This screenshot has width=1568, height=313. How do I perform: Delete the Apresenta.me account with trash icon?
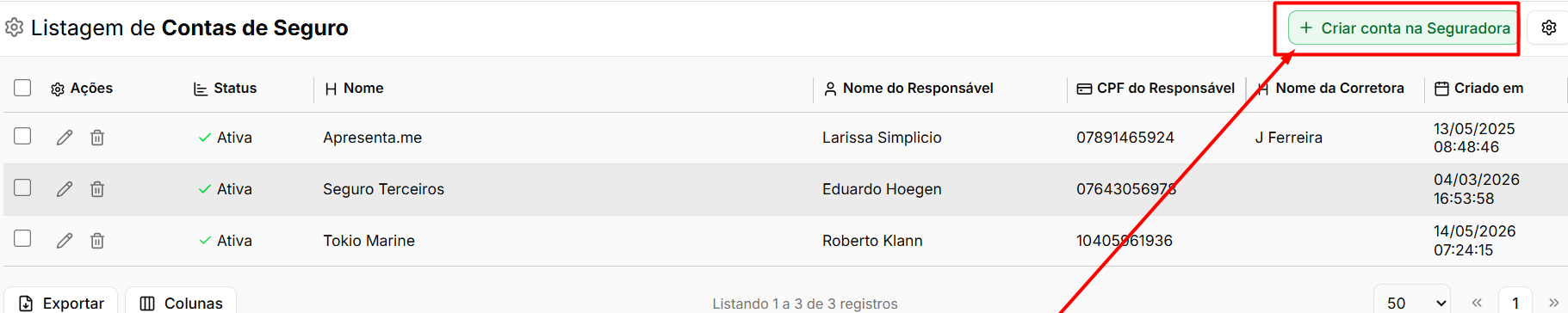97,138
